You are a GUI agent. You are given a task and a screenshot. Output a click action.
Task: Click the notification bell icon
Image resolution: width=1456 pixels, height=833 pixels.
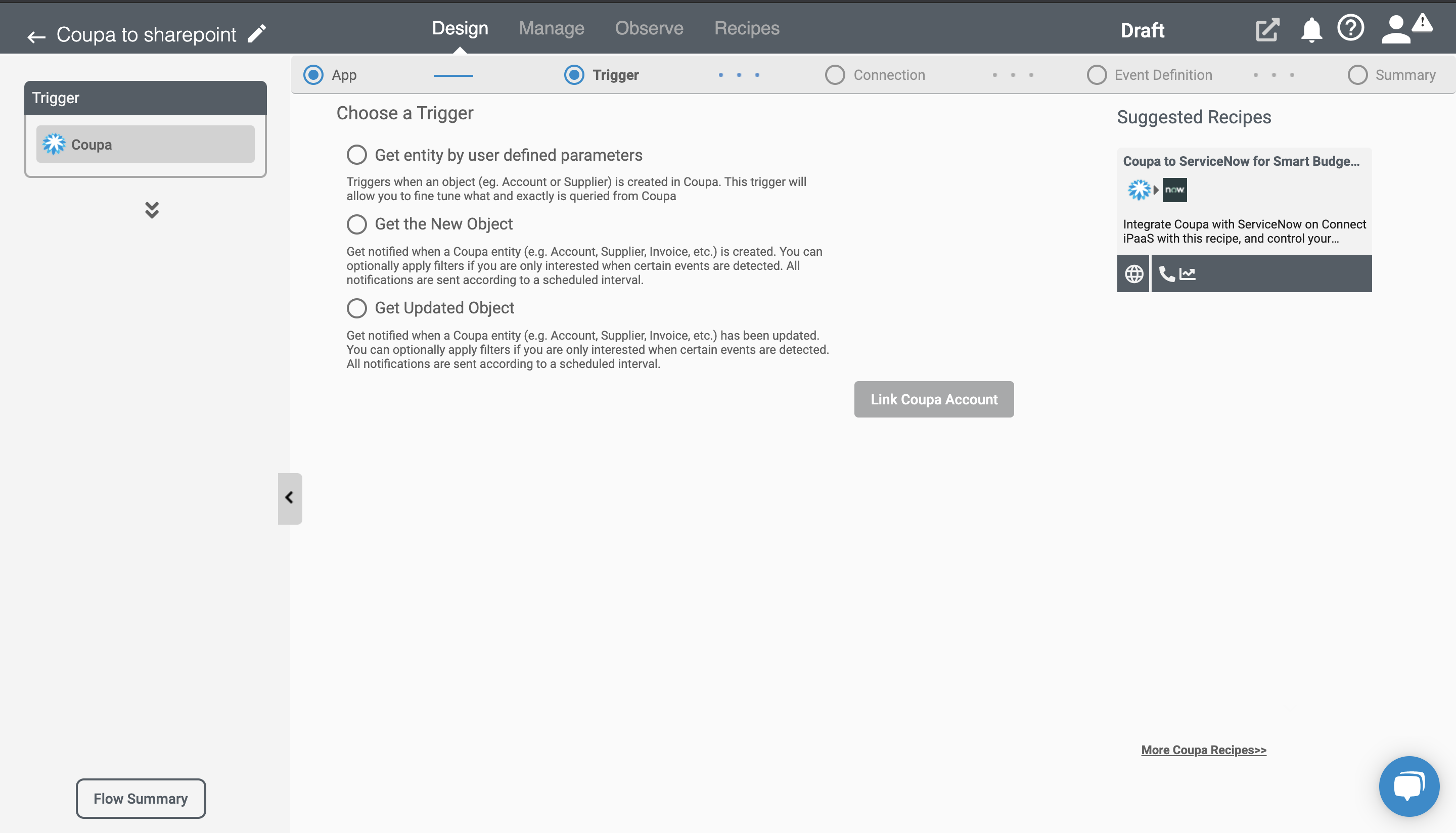[1311, 28]
